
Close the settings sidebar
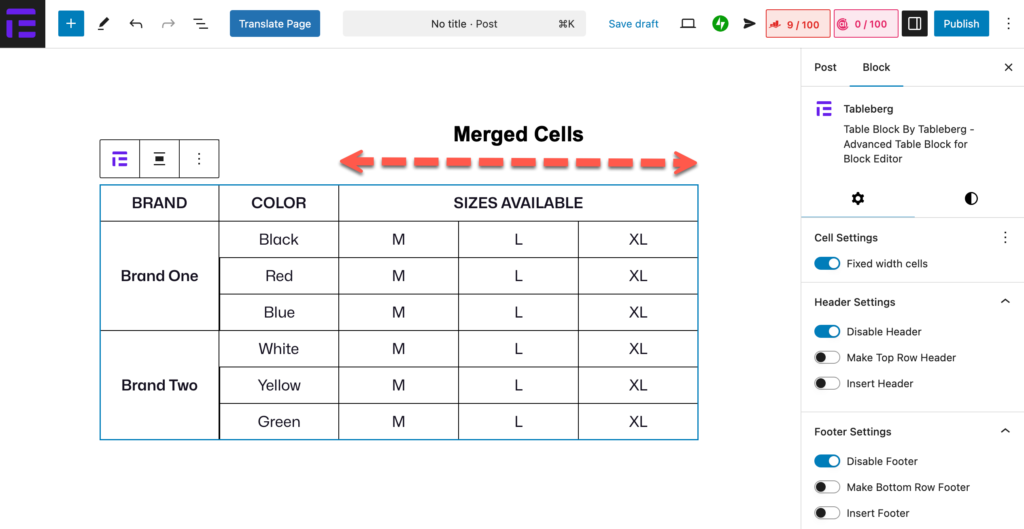[x=1008, y=67]
